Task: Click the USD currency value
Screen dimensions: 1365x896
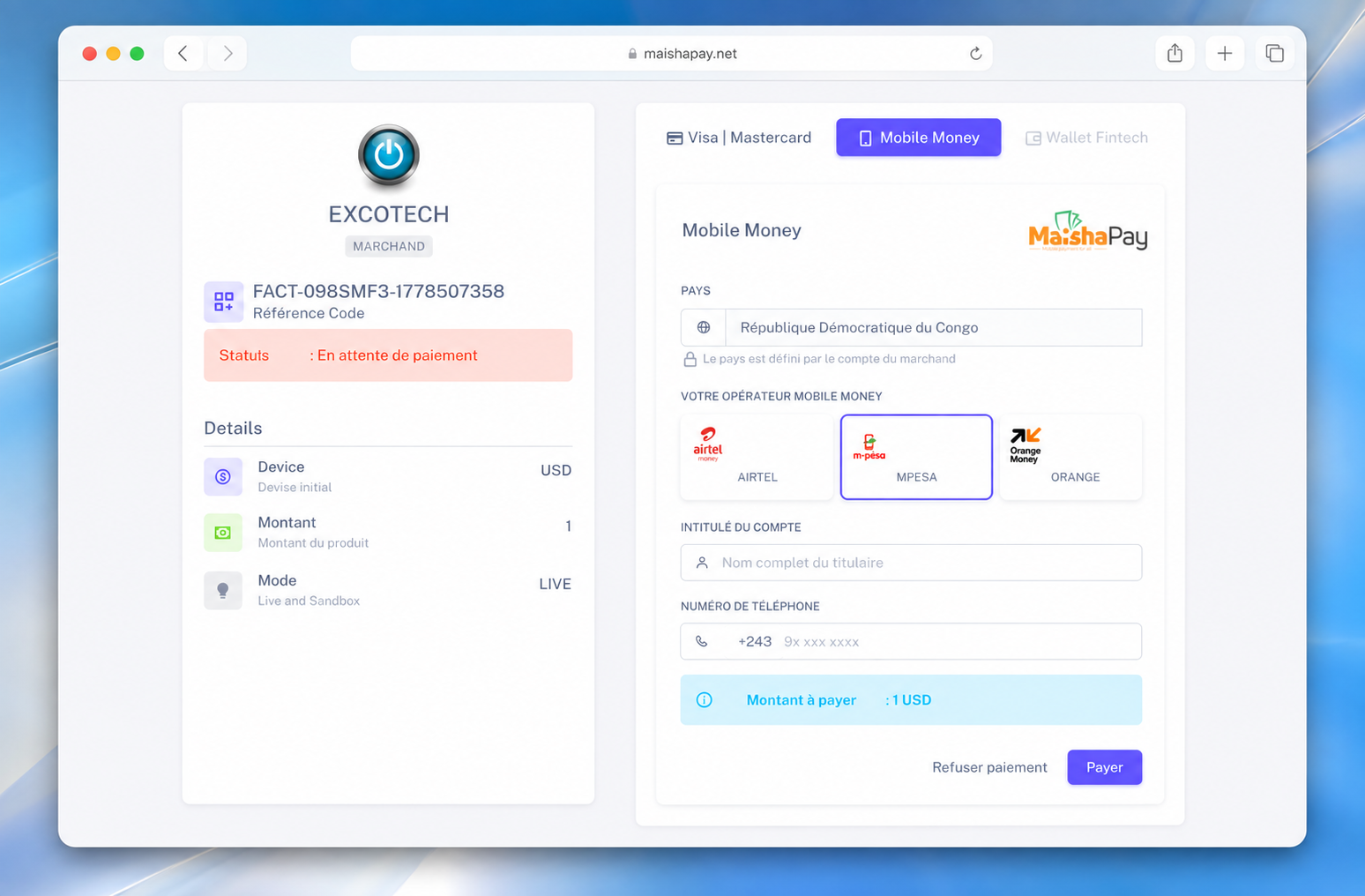Action: coord(556,470)
